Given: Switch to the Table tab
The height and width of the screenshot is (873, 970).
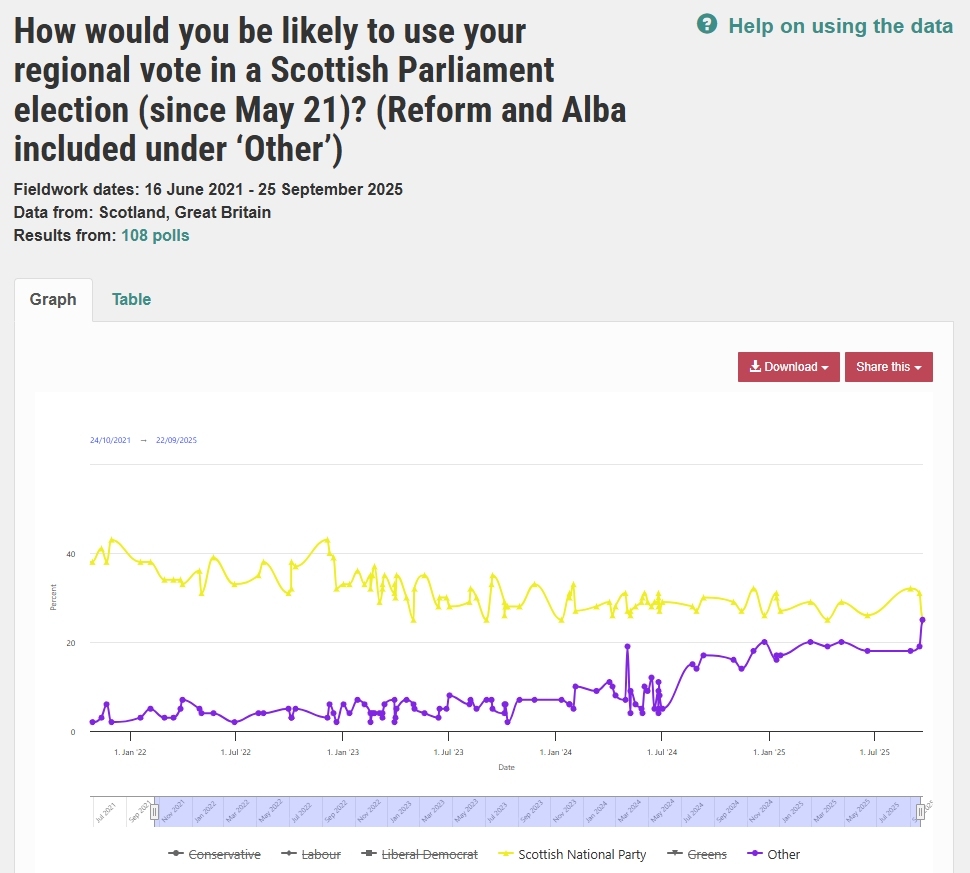Looking at the screenshot, I should tap(131, 299).
